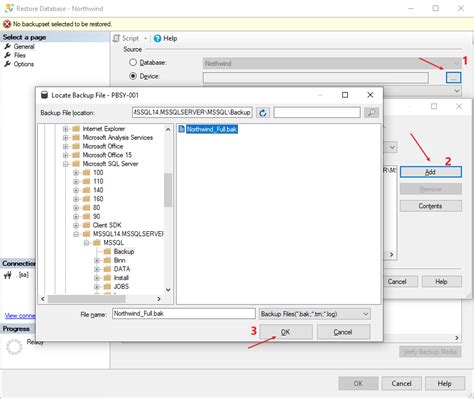Click the search magnifier icon in Locate Backup File
This screenshot has height=399, width=474.
click(x=371, y=113)
